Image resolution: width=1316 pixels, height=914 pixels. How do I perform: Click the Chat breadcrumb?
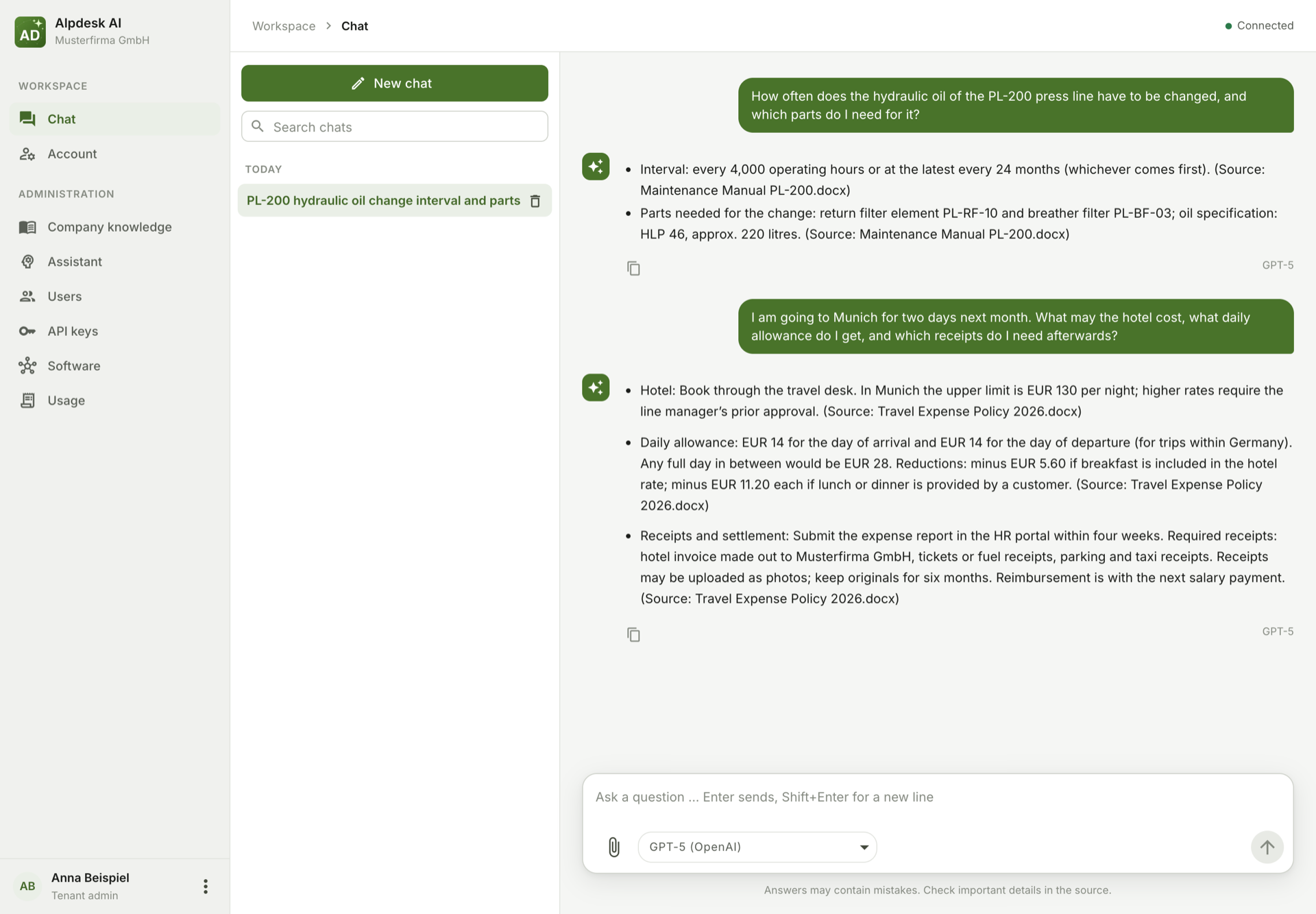pyautogui.click(x=354, y=26)
